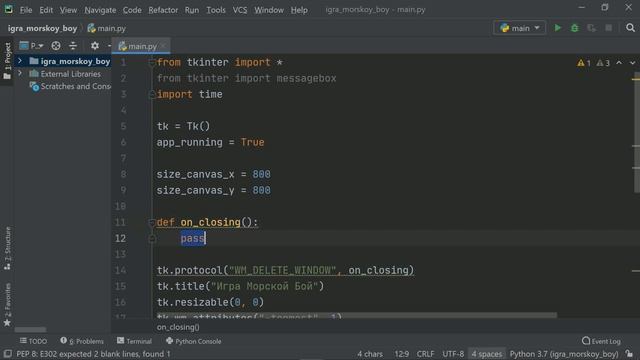Click the weak warning count indicator
This screenshot has height=360, width=640.
(603, 63)
